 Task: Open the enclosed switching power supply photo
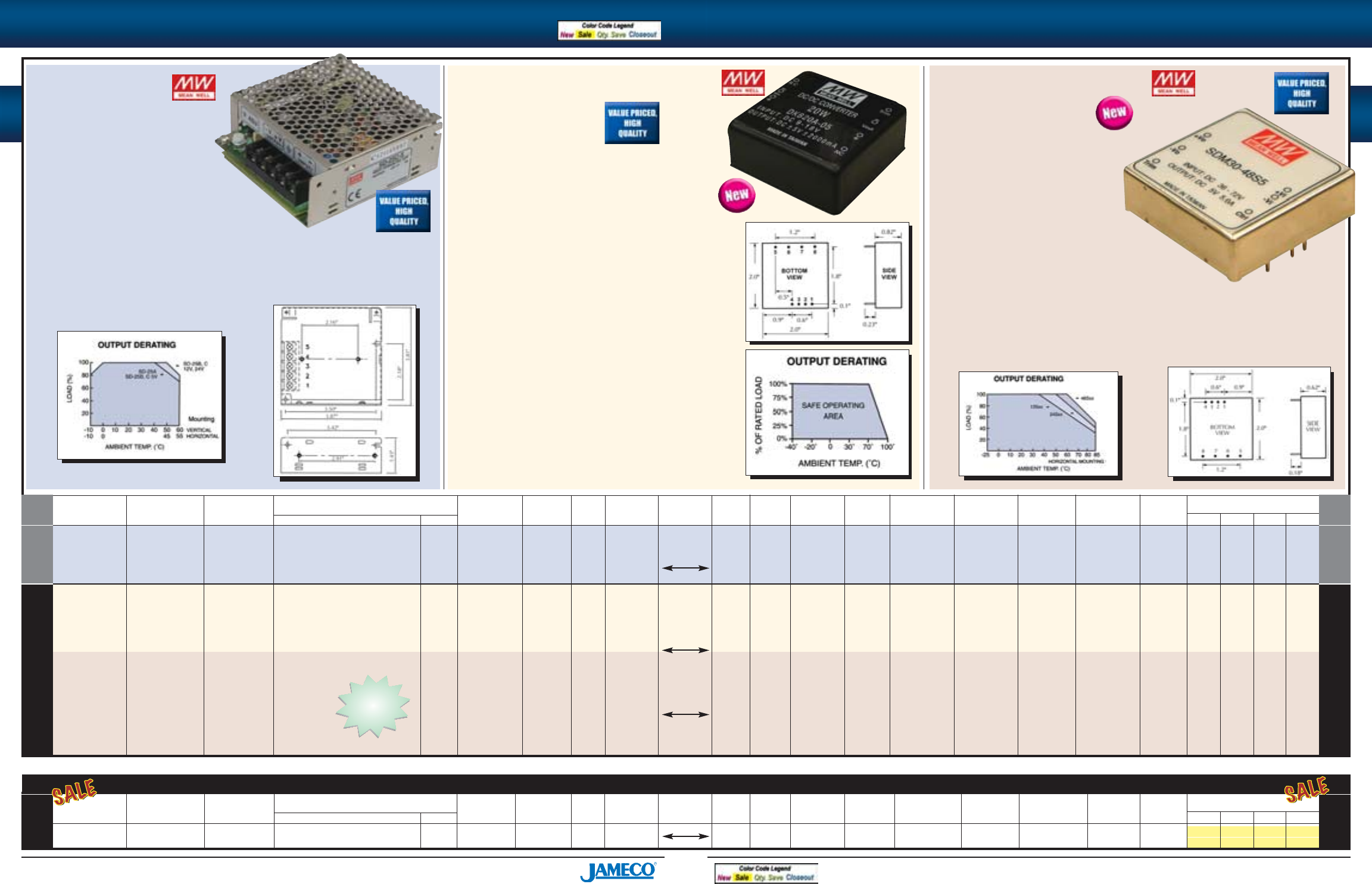(x=328, y=140)
